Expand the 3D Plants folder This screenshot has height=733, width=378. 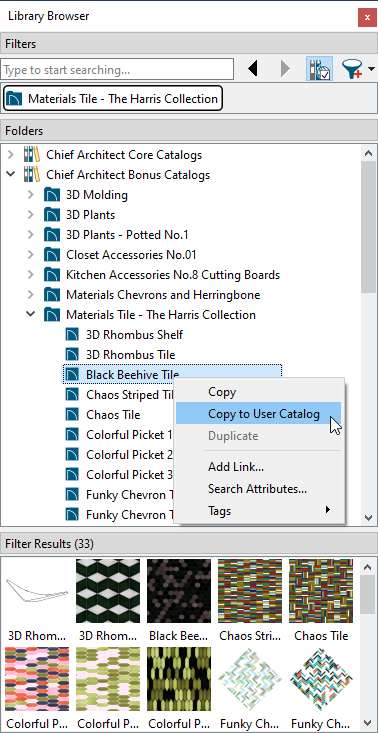coord(31,215)
